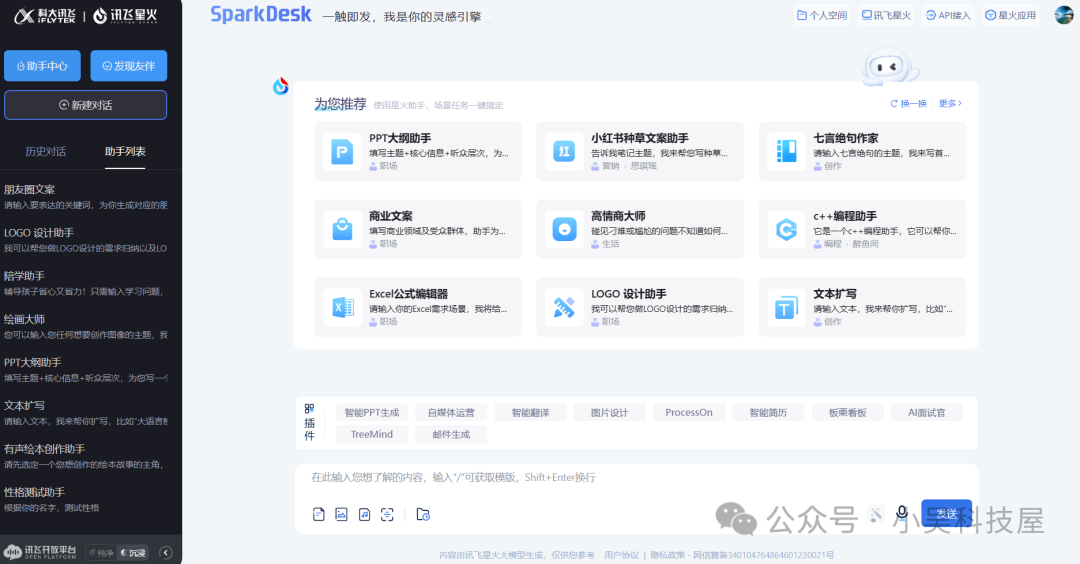Start a new chat with 新建对话
The height and width of the screenshot is (564, 1080).
tap(85, 105)
